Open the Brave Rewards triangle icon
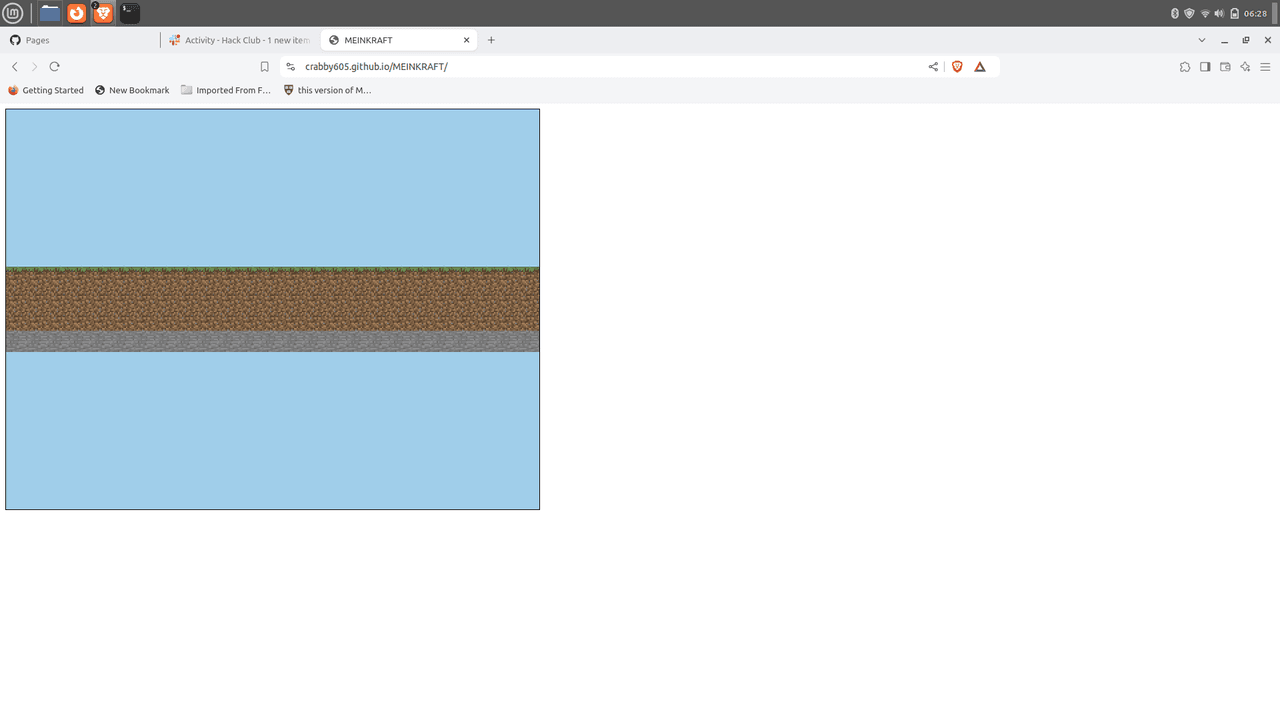This screenshot has height=720, width=1280. tap(980, 67)
